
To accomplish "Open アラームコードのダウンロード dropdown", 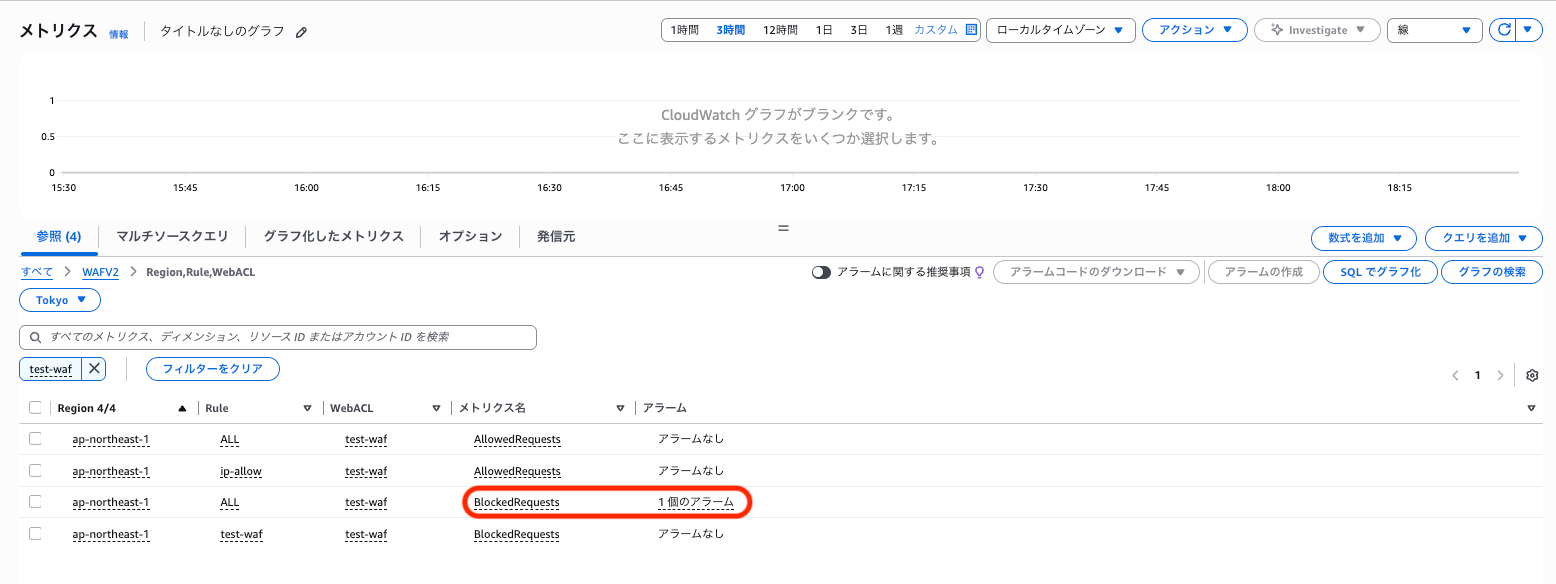I will click(1096, 272).
